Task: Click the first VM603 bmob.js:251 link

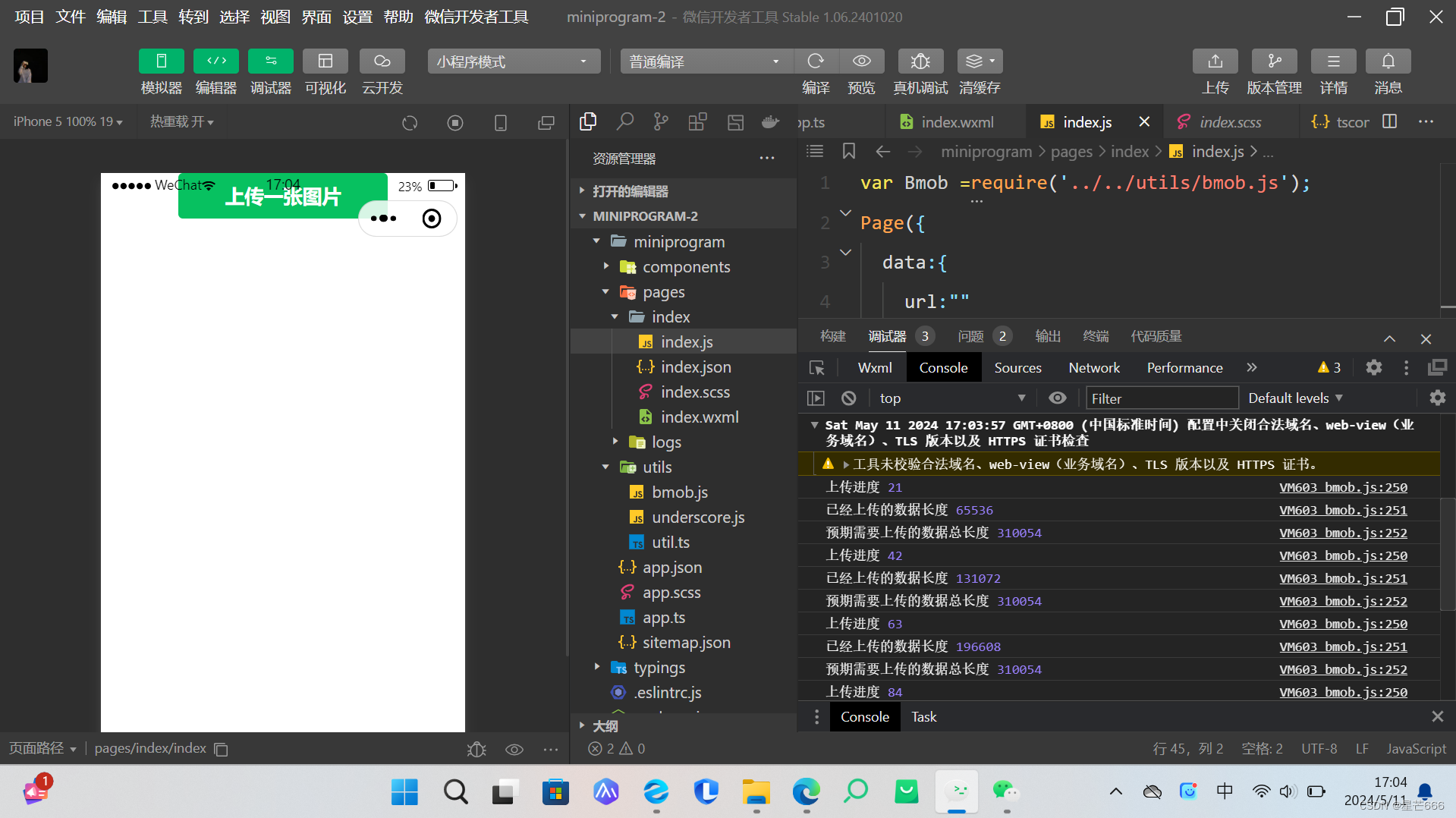Action: point(1343,510)
